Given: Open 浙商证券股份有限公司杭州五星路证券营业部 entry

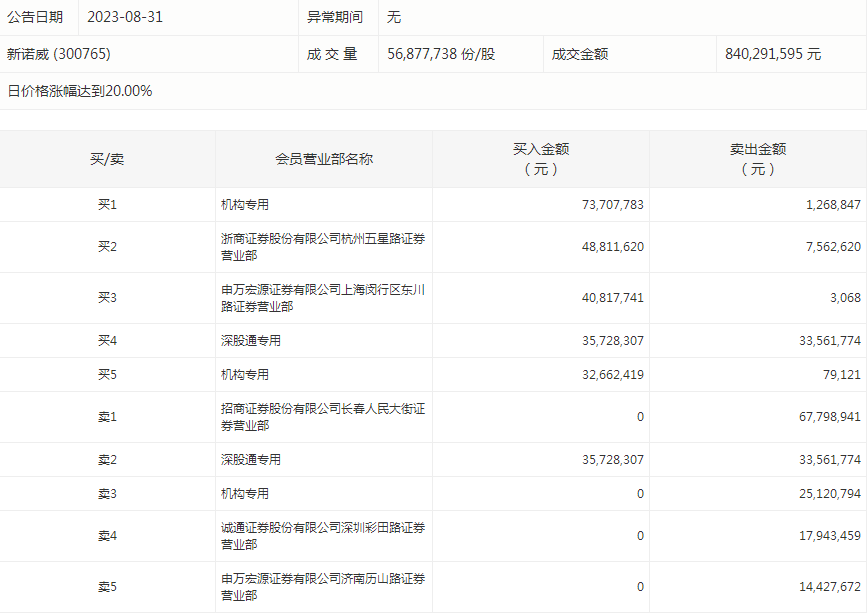Looking at the screenshot, I should 323,247.
